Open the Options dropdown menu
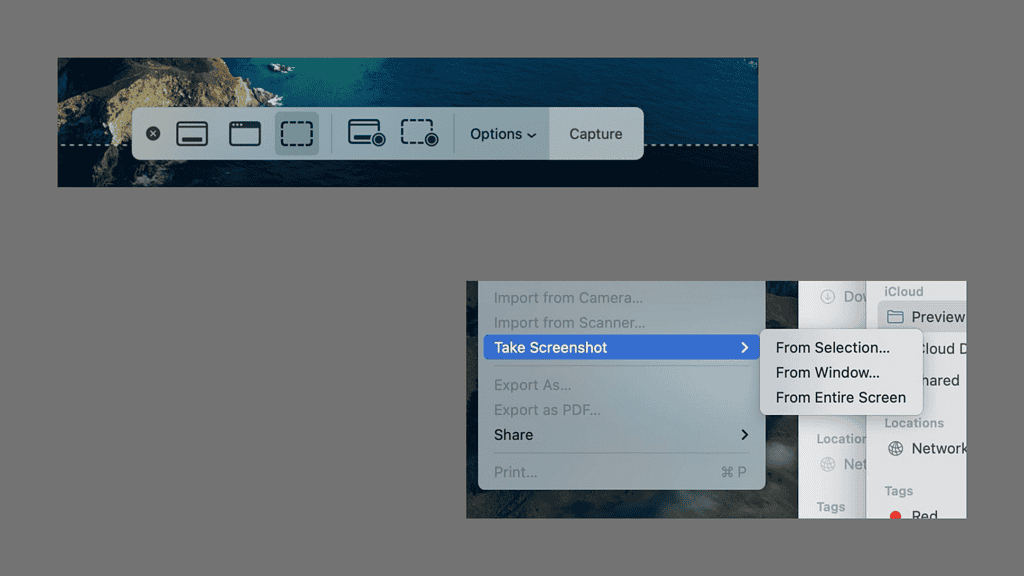The image size is (1024, 576). pyautogui.click(x=502, y=133)
